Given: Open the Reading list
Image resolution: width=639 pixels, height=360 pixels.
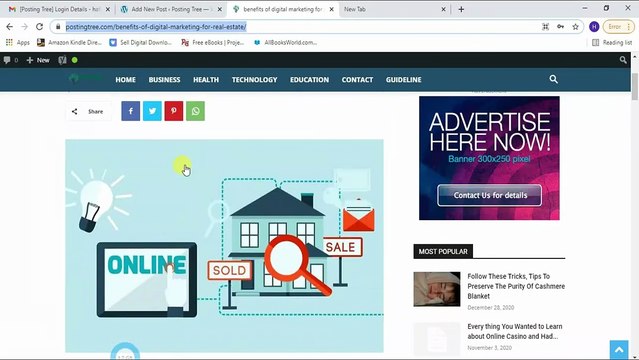Looking at the screenshot, I should tap(612, 42).
